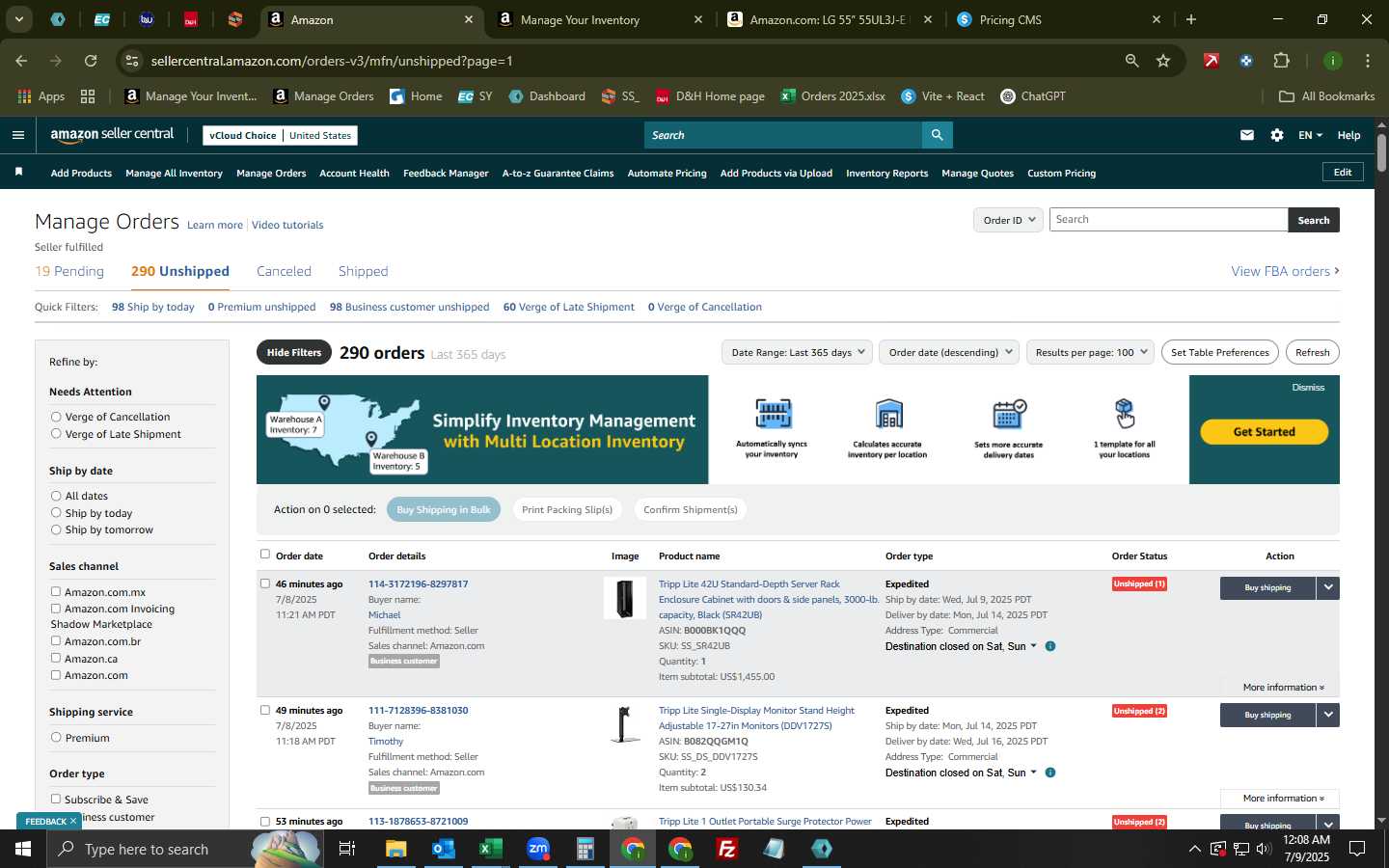Expand Buy shipping options arrow for first order
This screenshot has height=868, width=1389.
[1328, 587]
